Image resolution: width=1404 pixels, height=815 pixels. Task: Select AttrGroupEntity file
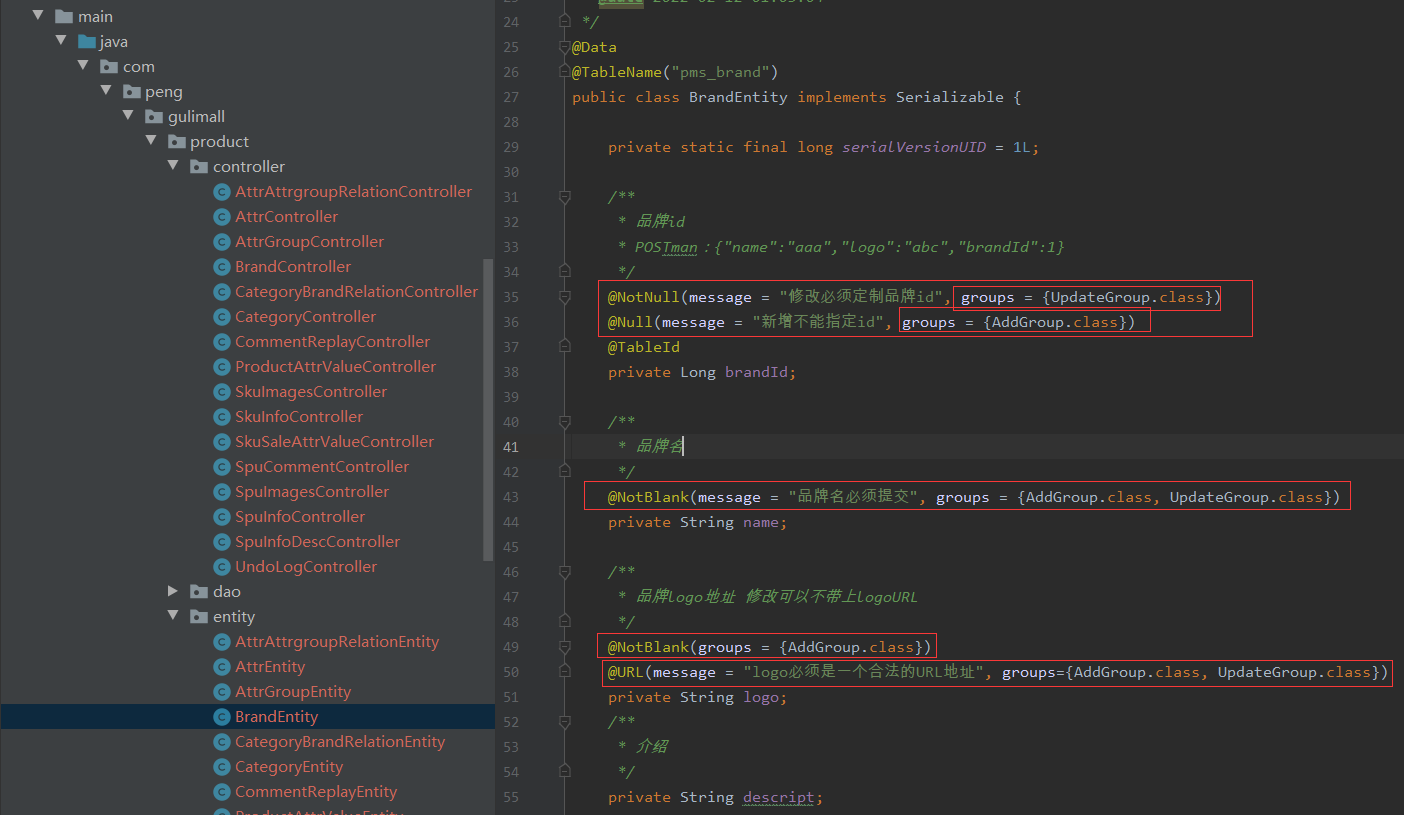[x=293, y=691]
